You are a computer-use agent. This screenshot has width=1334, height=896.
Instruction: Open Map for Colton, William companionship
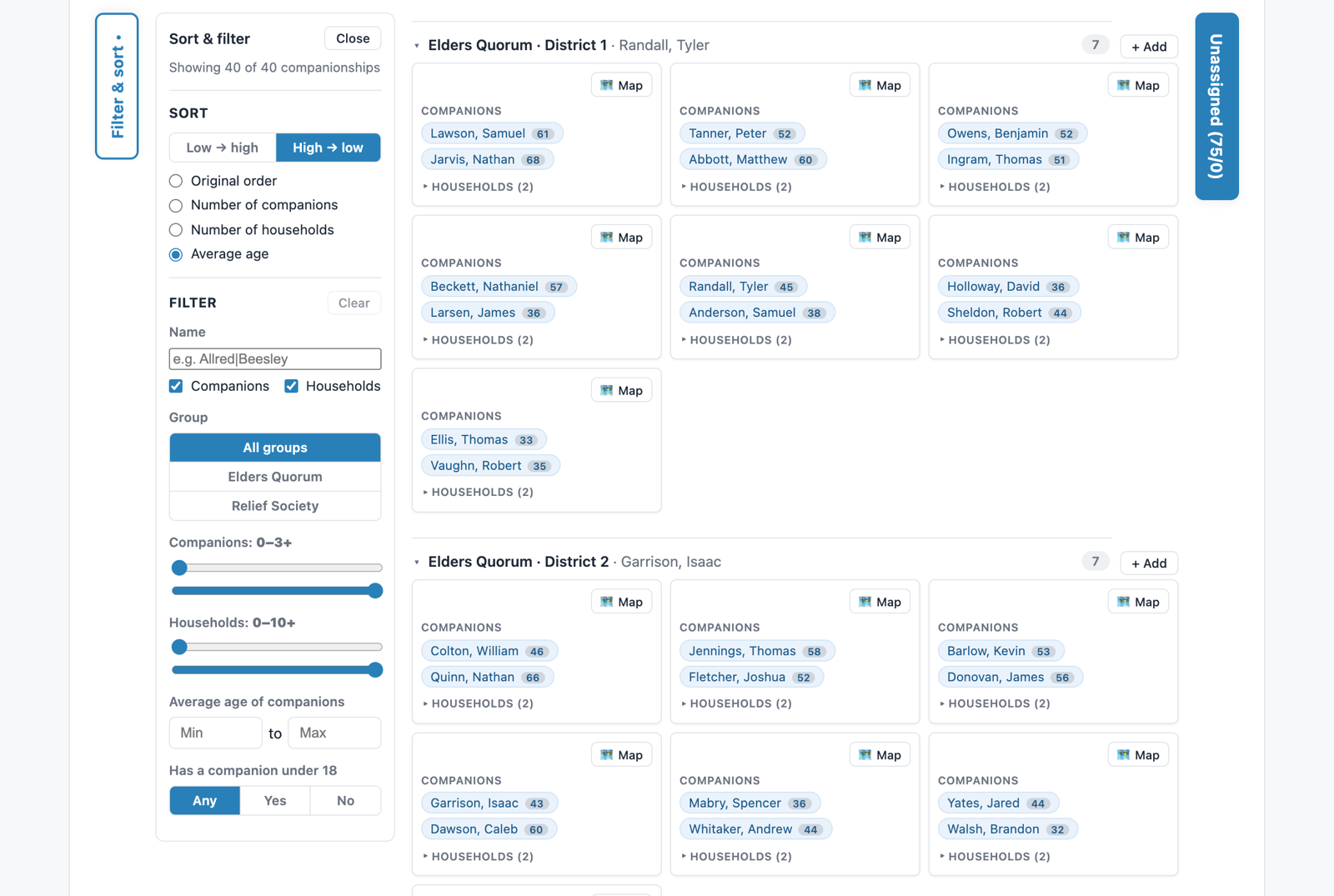pos(621,602)
